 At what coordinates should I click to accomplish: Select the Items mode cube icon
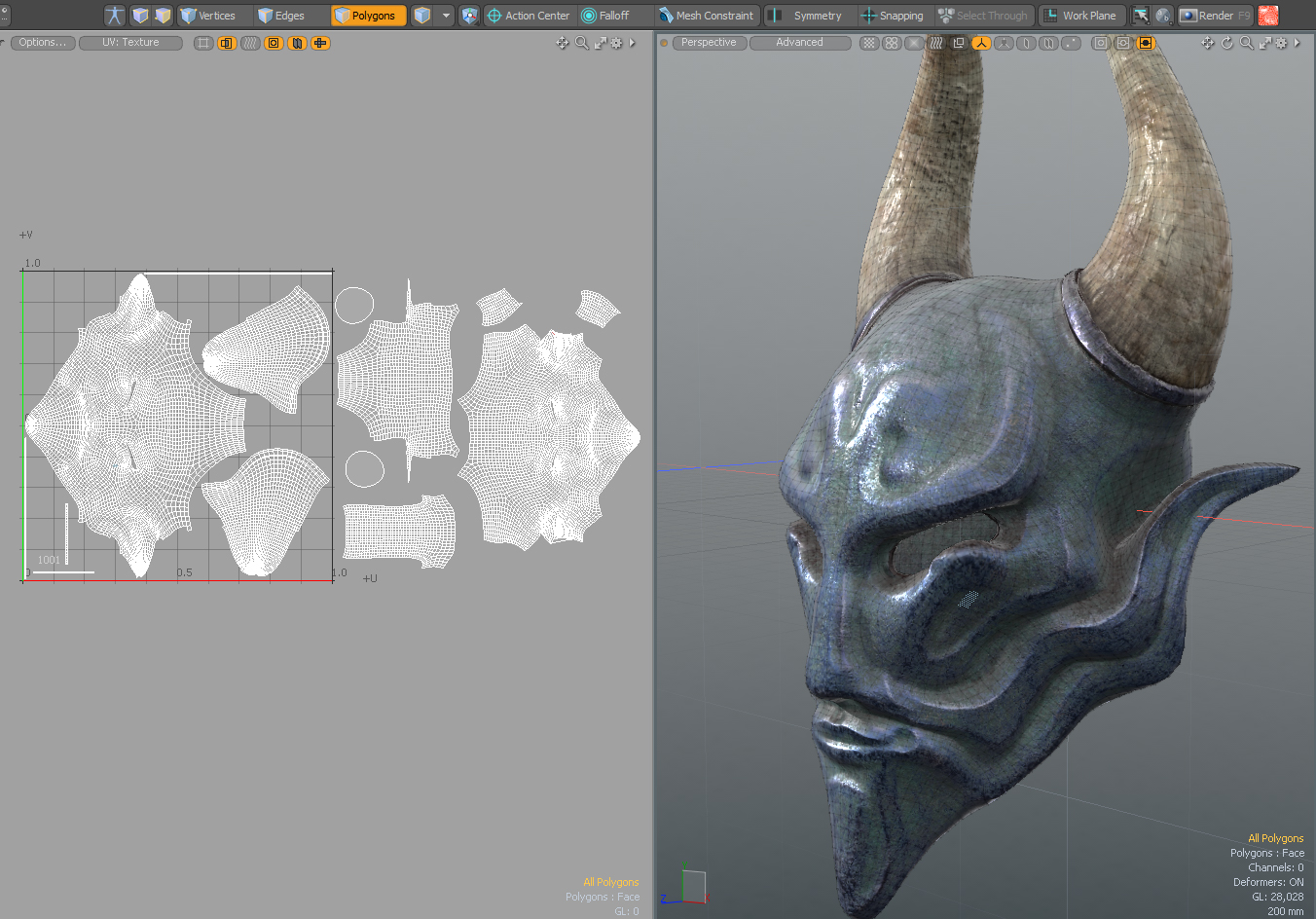pyautogui.click(x=140, y=16)
